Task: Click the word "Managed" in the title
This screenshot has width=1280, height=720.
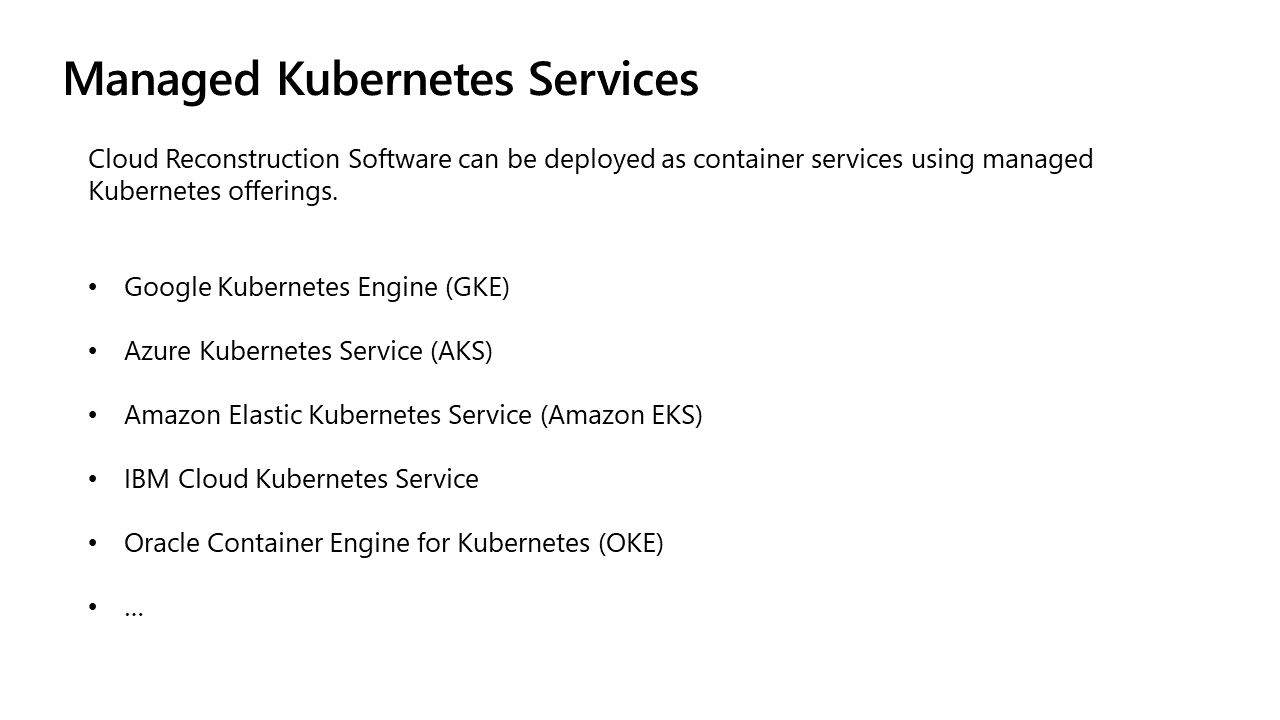Action: (x=161, y=79)
